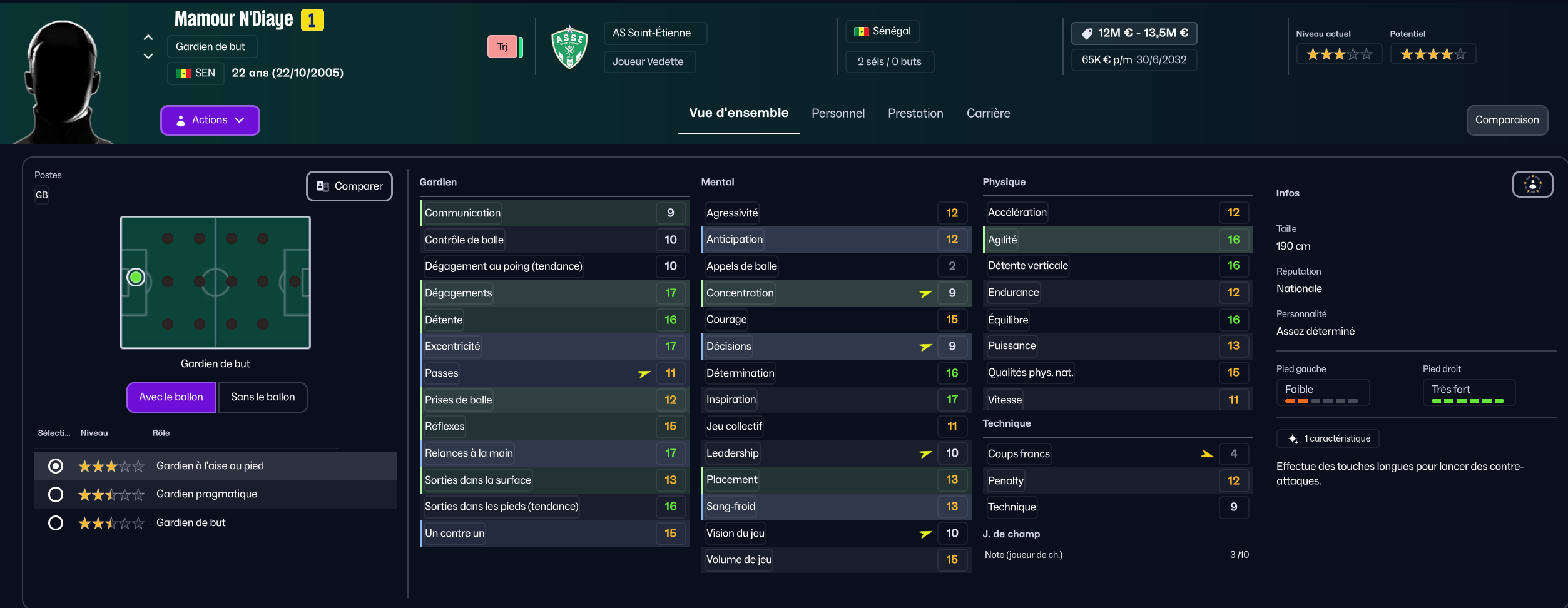Click the AS Saint-Étienne club crest

pos(569,47)
